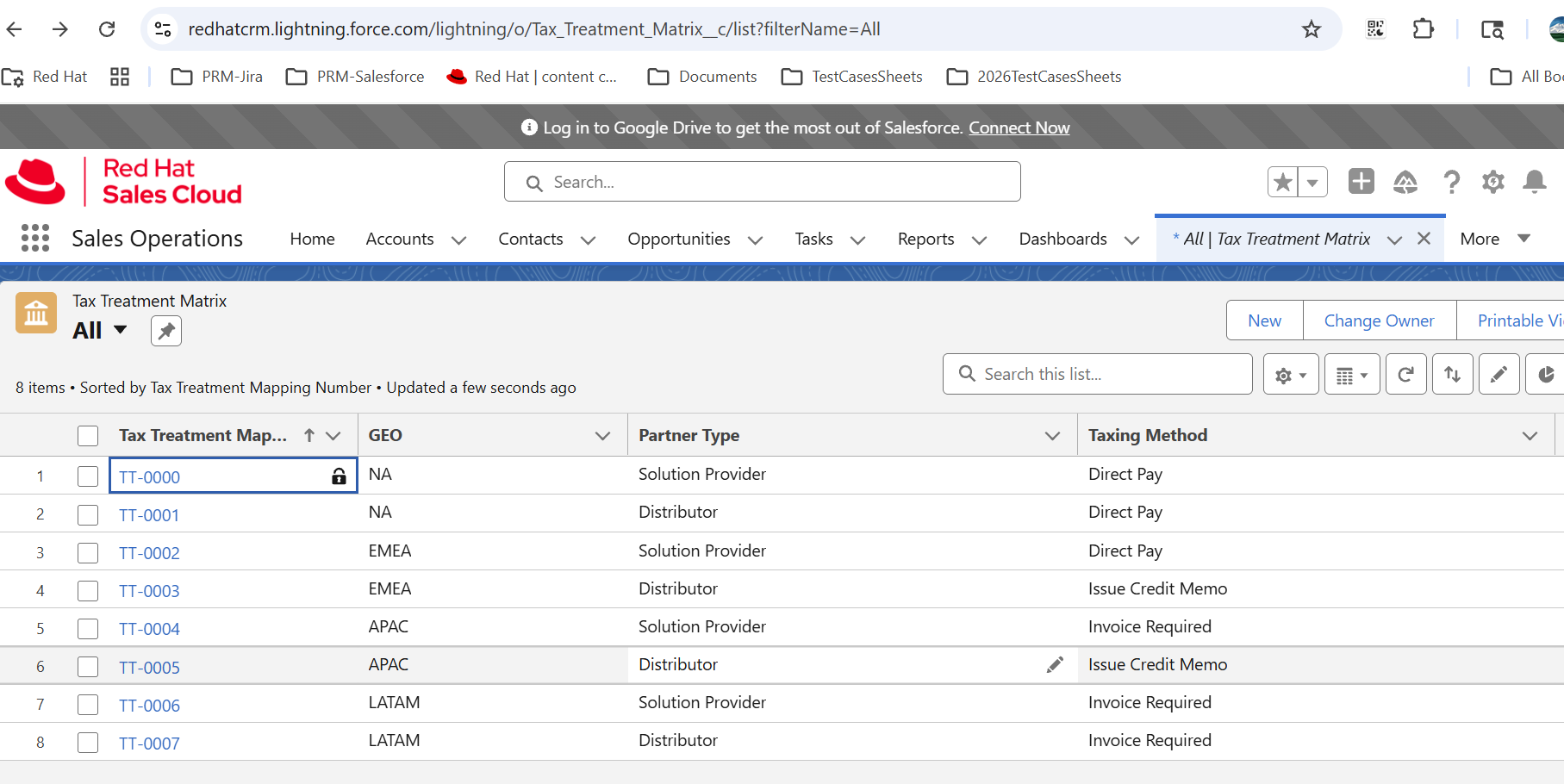
Task: Open record TT-0003
Action: 149,591
